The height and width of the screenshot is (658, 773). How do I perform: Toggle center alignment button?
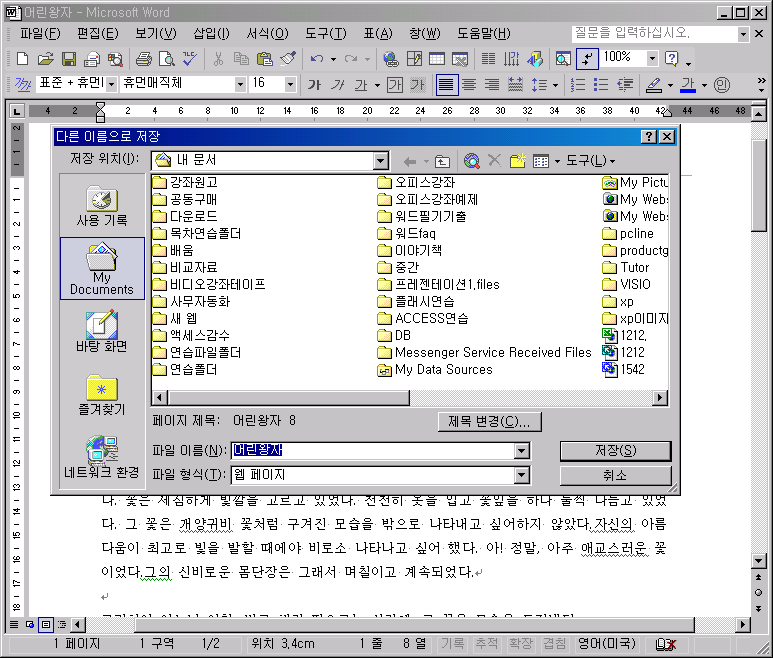pyautogui.click(x=469, y=85)
